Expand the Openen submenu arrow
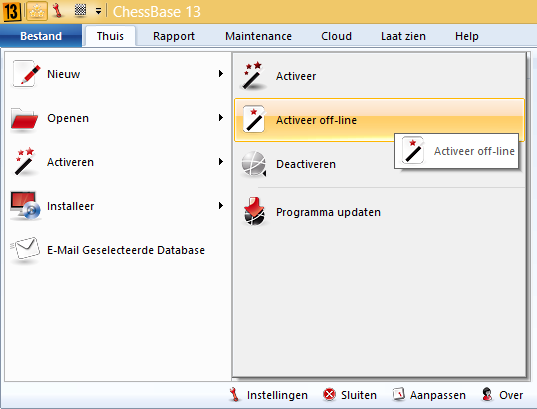The image size is (537, 409). (x=221, y=117)
